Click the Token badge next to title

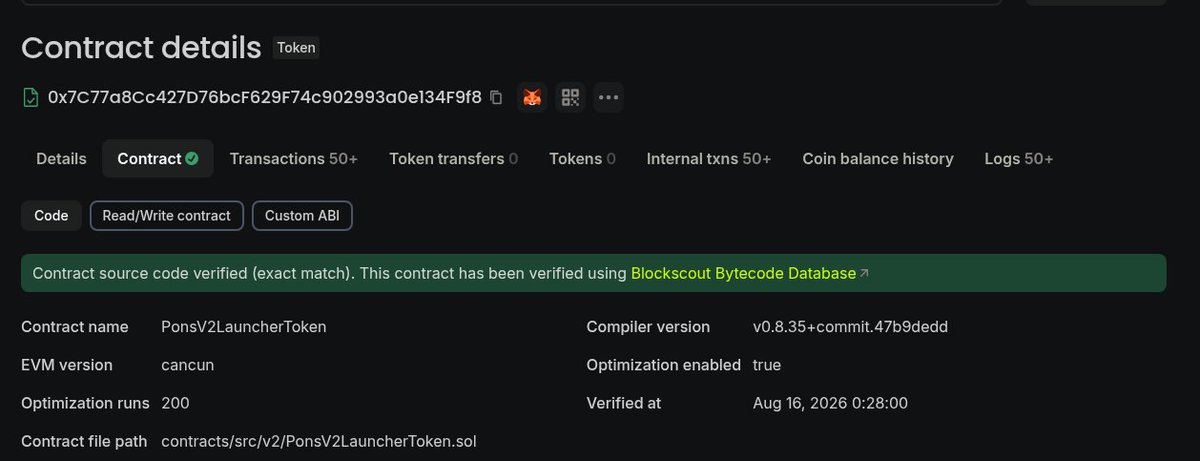pyautogui.click(x=296, y=47)
